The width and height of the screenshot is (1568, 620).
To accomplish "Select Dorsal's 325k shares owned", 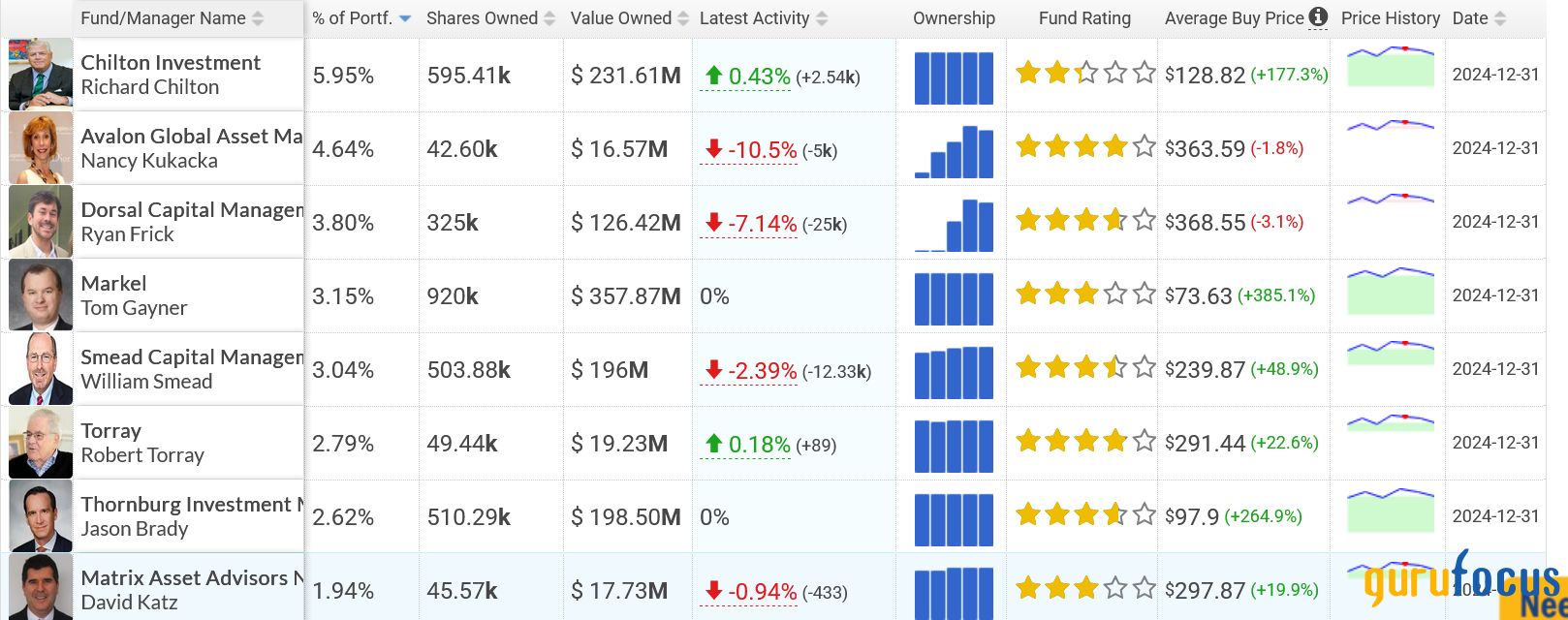I will pyautogui.click(x=453, y=223).
